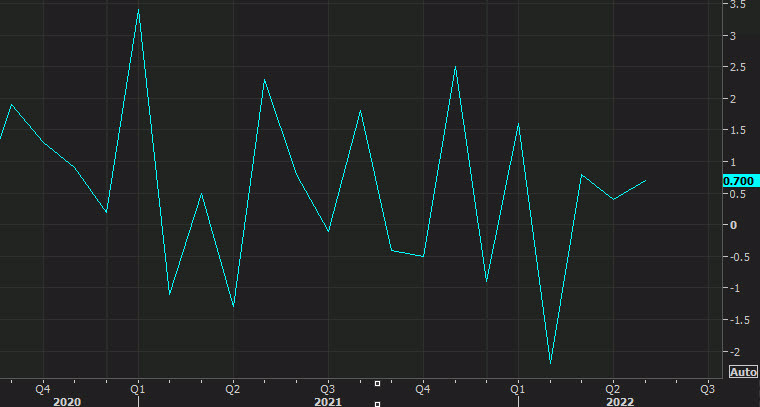The height and width of the screenshot is (407, 760).
Task: Click the 2.5 peak after Q4 2021
Action: coord(455,67)
